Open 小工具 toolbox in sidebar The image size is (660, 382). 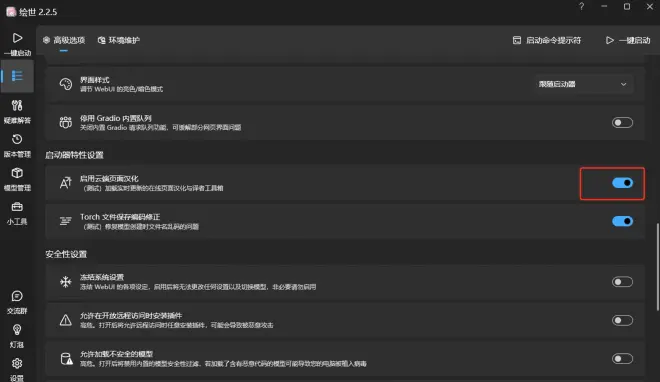(17, 213)
